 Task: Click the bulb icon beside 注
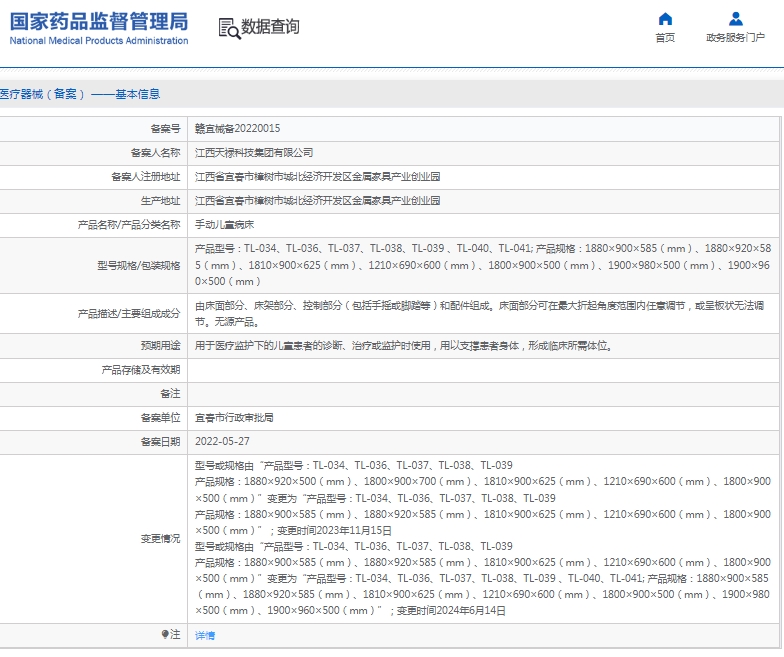165,634
